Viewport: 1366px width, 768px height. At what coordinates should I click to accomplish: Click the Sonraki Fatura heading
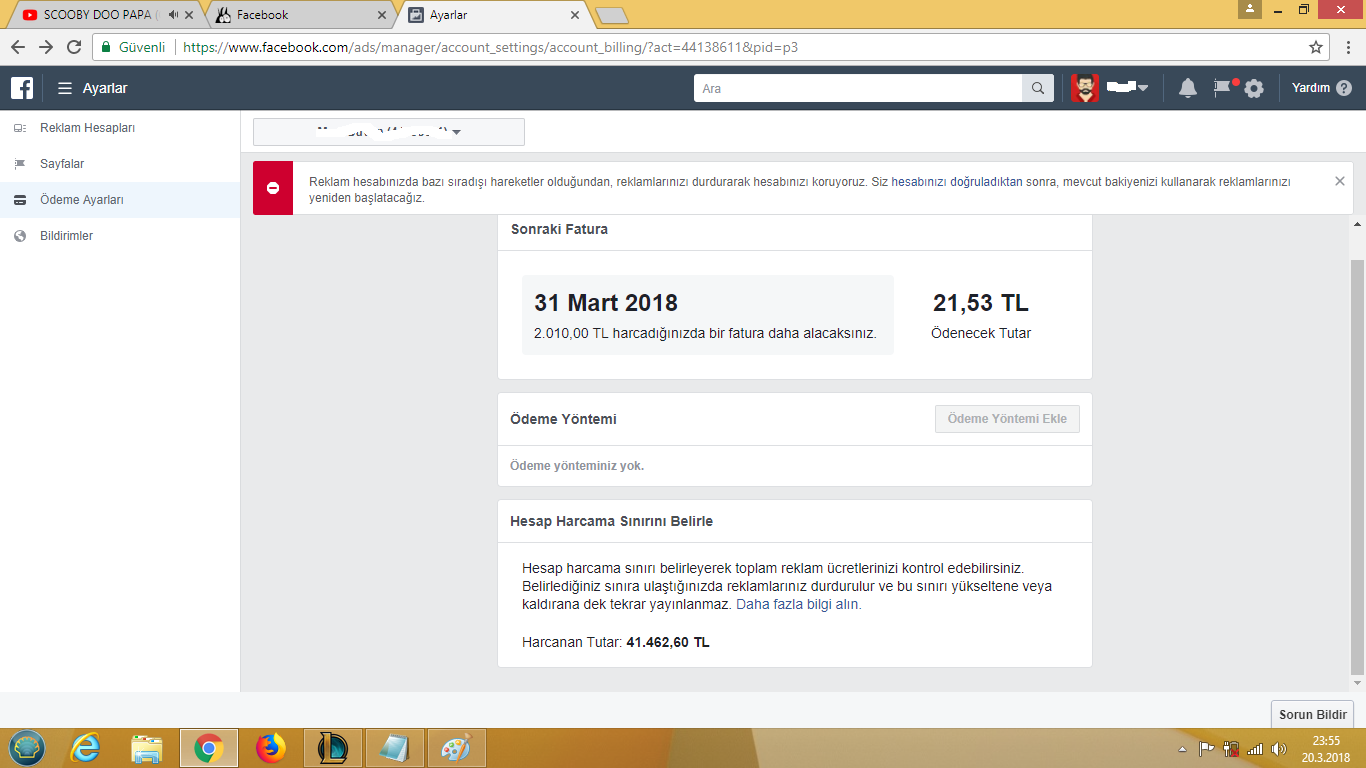(x=559, y=229)
